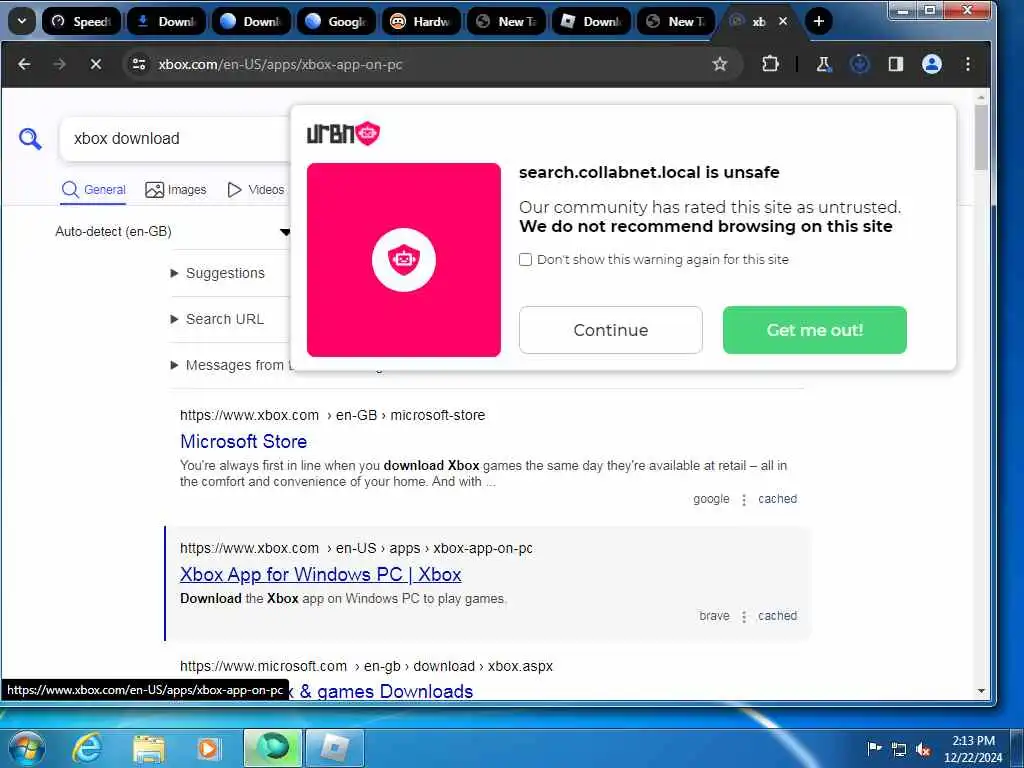
Task: Click the Continue button
Action: click(611, 330)
